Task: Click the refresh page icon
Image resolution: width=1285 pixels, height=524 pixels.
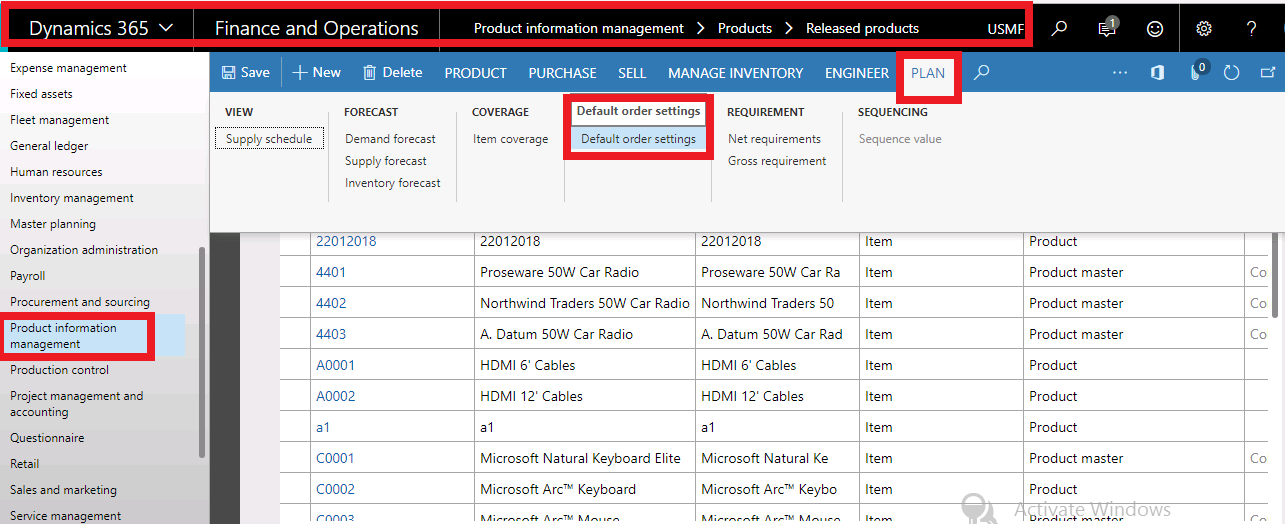Action: pyautogui.click(x=1232, y=73)
